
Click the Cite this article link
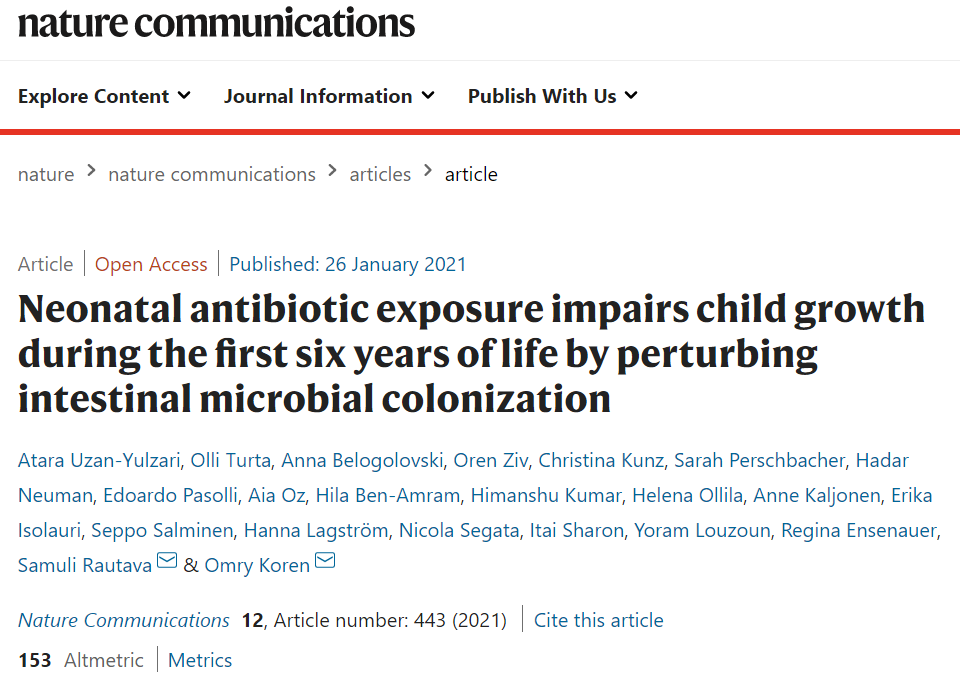(599, 620)
